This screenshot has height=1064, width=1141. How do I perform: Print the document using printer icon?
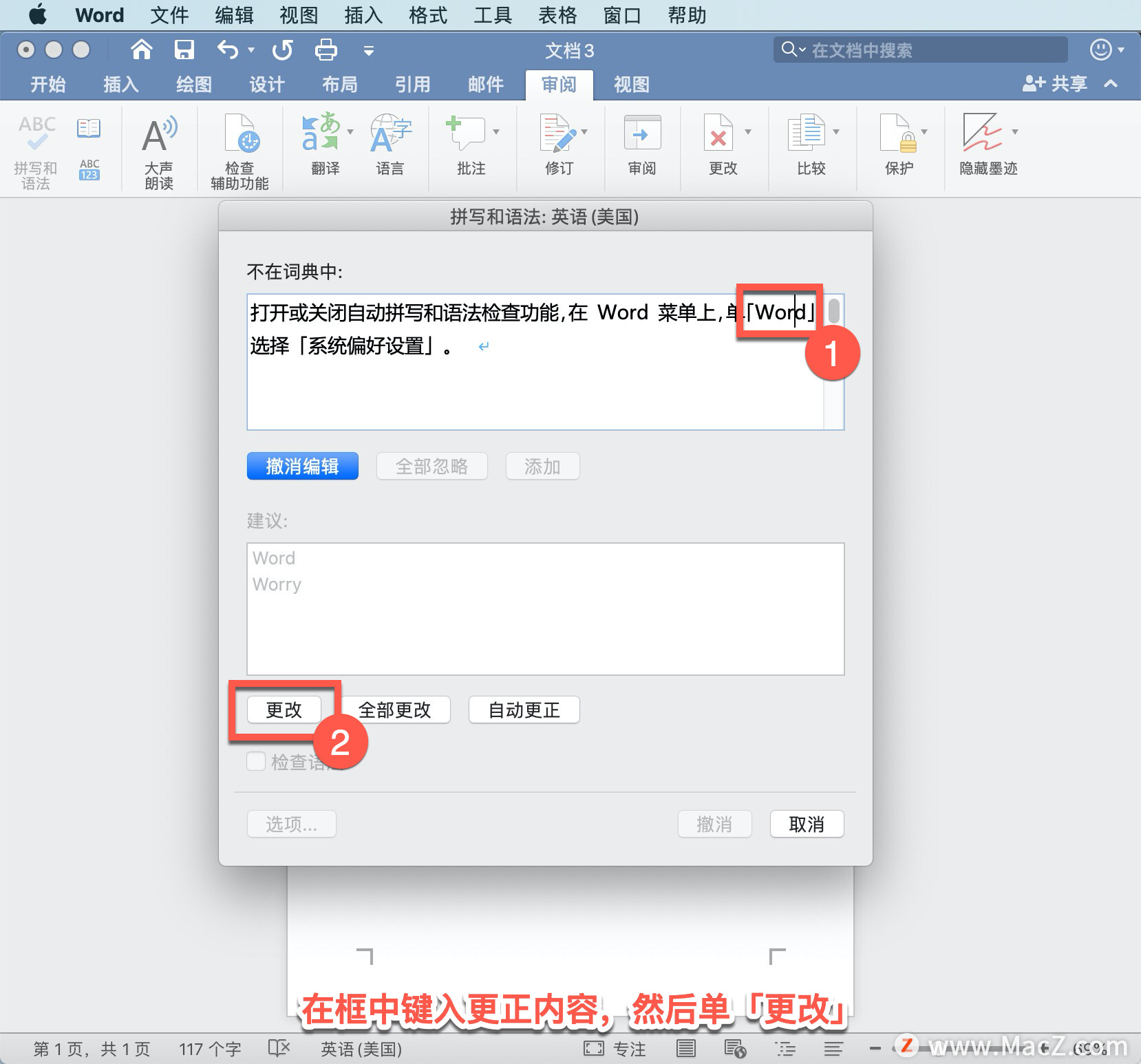pyautogui.click(x=326, y=50)
